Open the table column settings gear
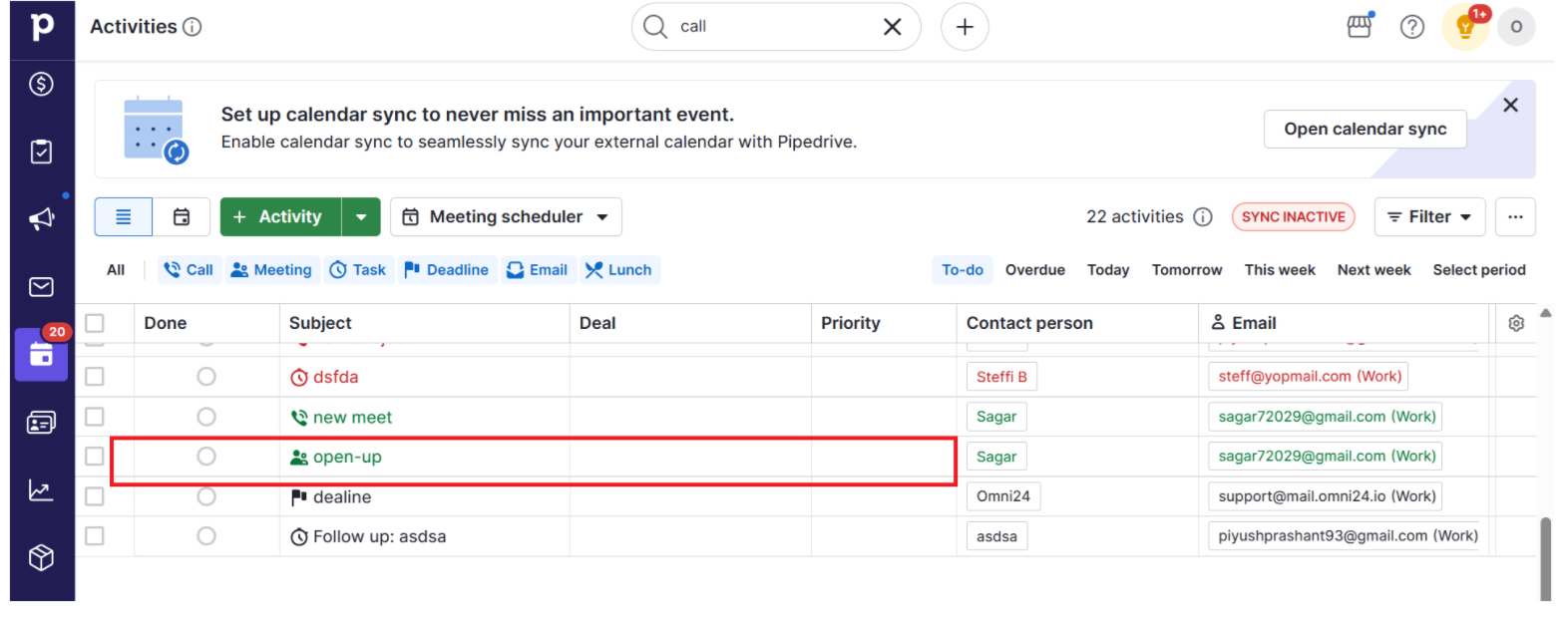This screenshot has width=1568, height=628. click(x=1516, y=323)
